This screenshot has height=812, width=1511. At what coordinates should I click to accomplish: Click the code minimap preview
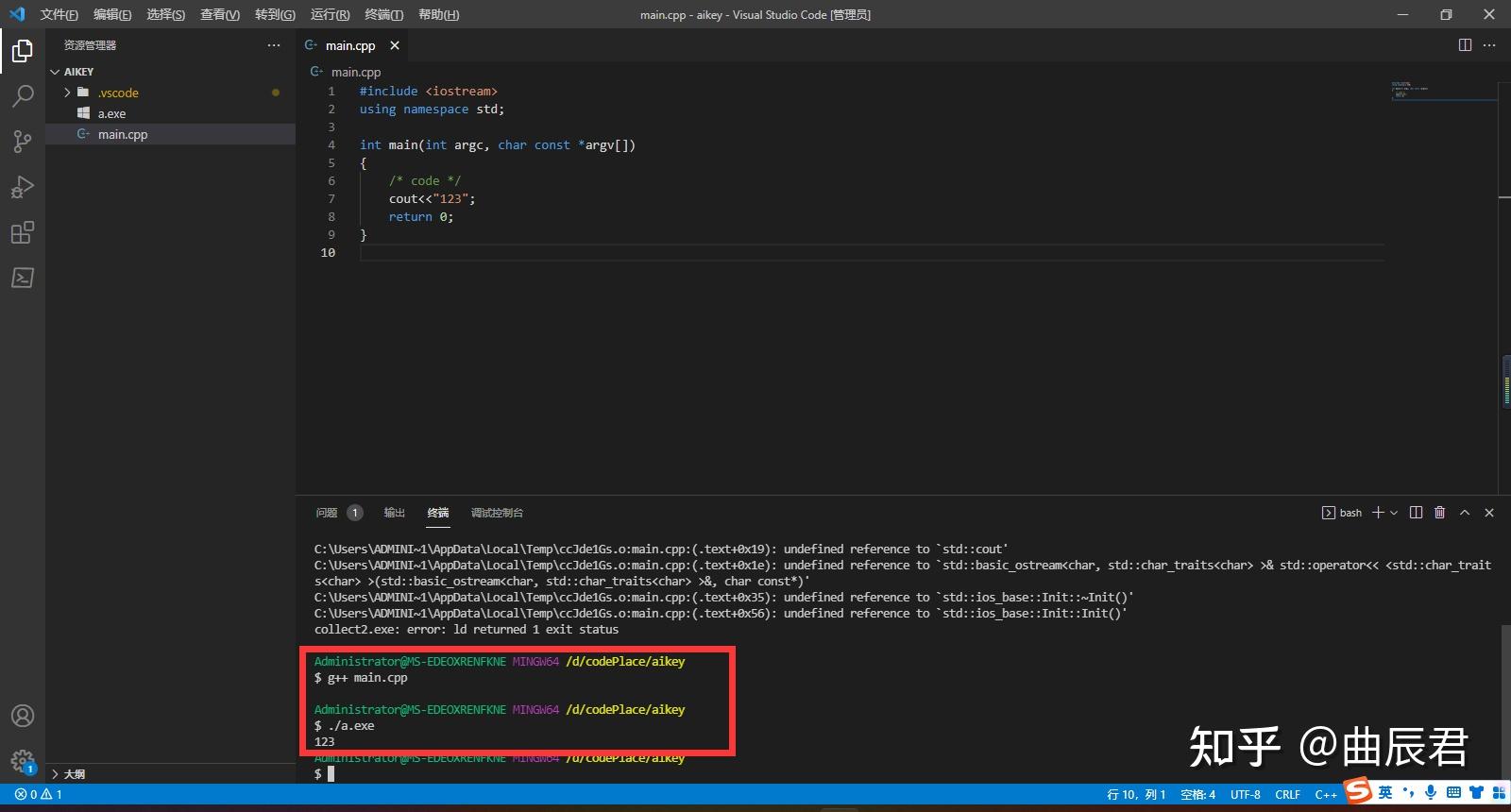1442,91
